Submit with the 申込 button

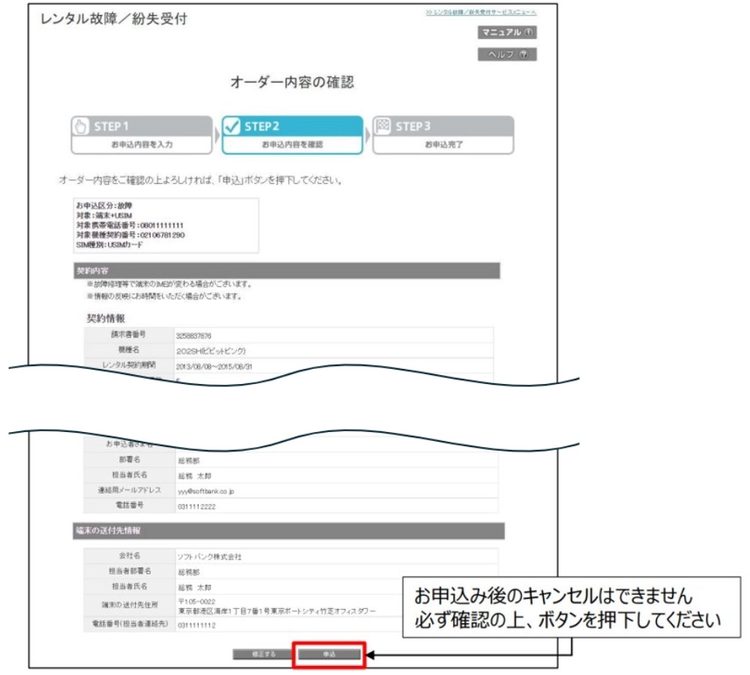tap(329, 654)
